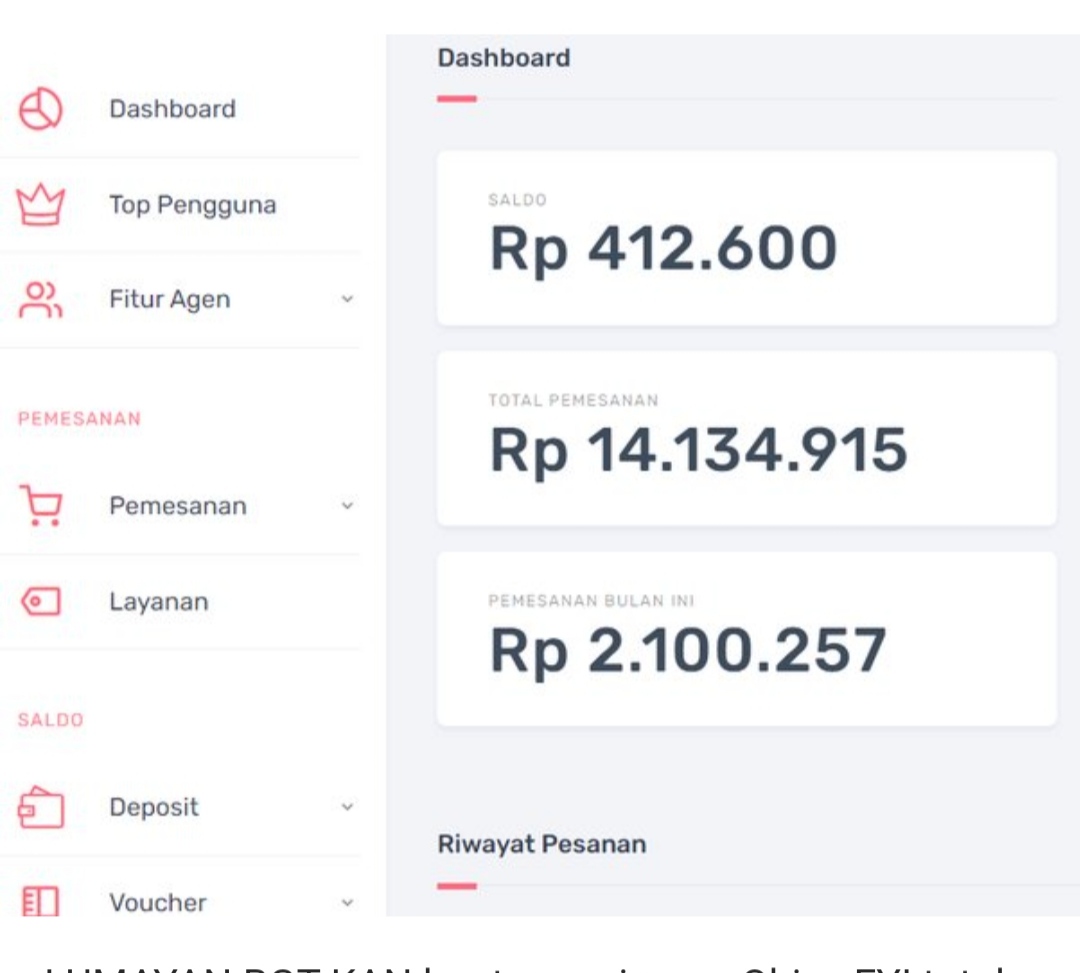Expand the Voucher submenu chevron
The image size is (1080, 973).
click(347, 902)
